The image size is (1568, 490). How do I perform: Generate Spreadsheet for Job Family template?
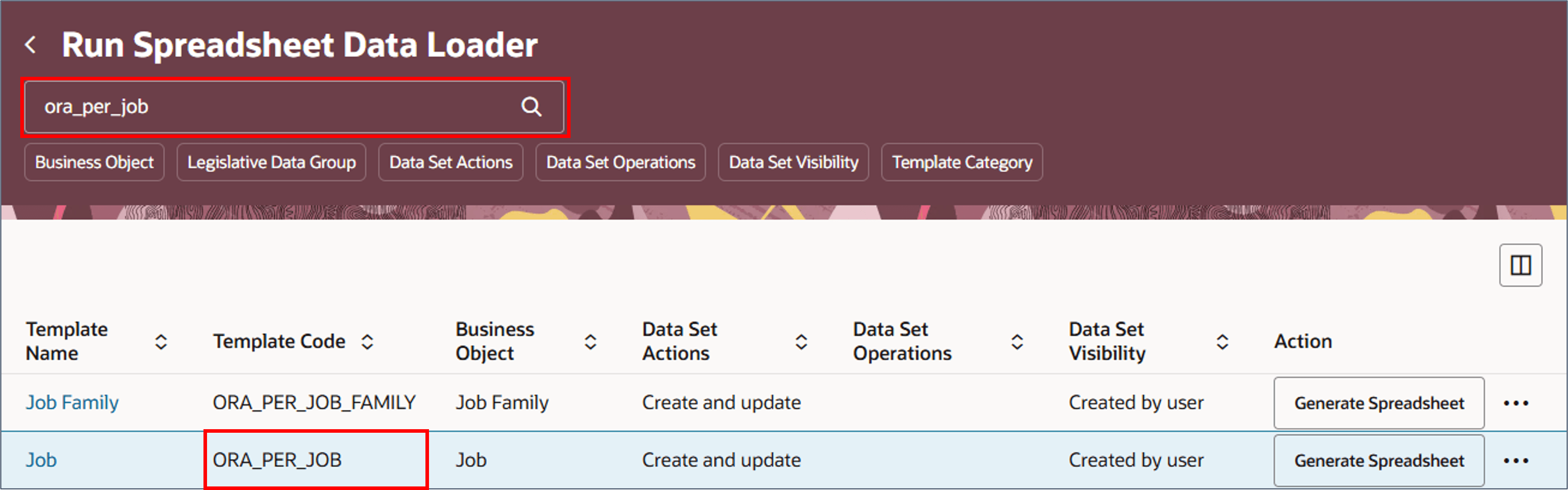tap(1379, 403)
